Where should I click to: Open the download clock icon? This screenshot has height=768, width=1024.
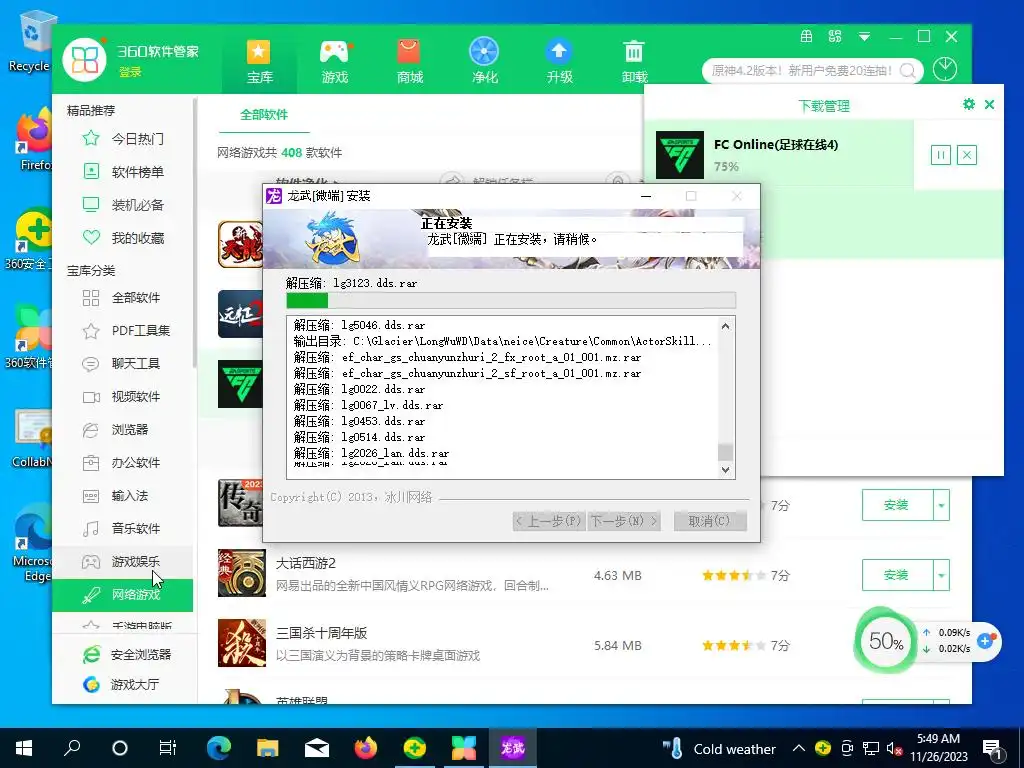(945, 69)
